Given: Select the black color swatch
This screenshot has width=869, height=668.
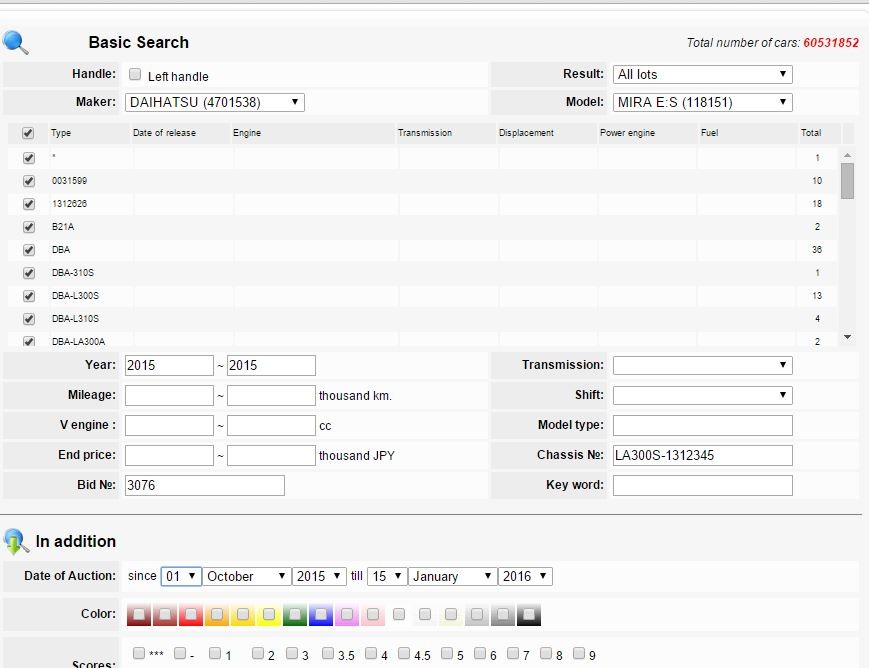Looking at the screenshot, I should tap(529, 615).
